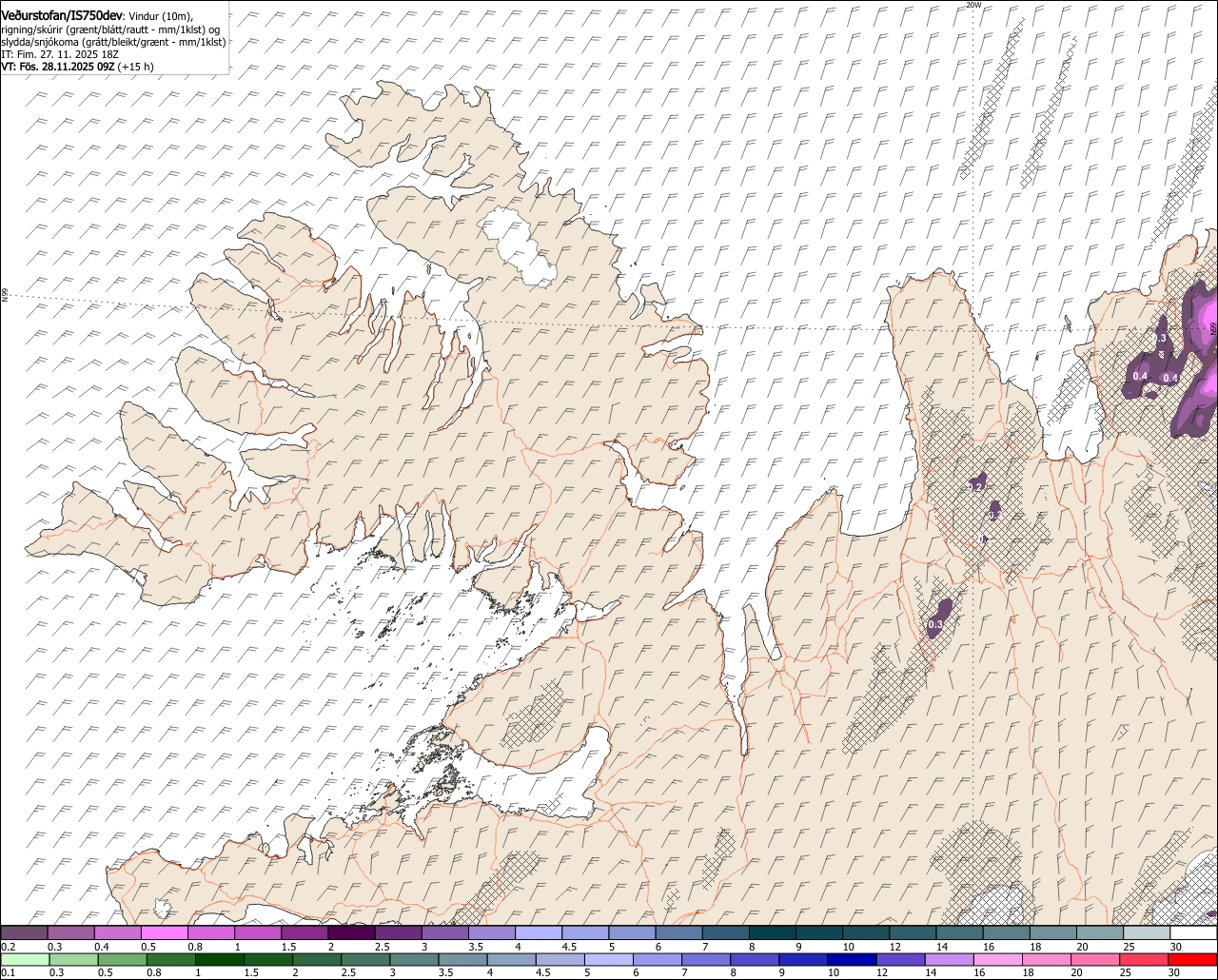Click the gray-blue 3.5 rain legend swatch

pos(462,959)
